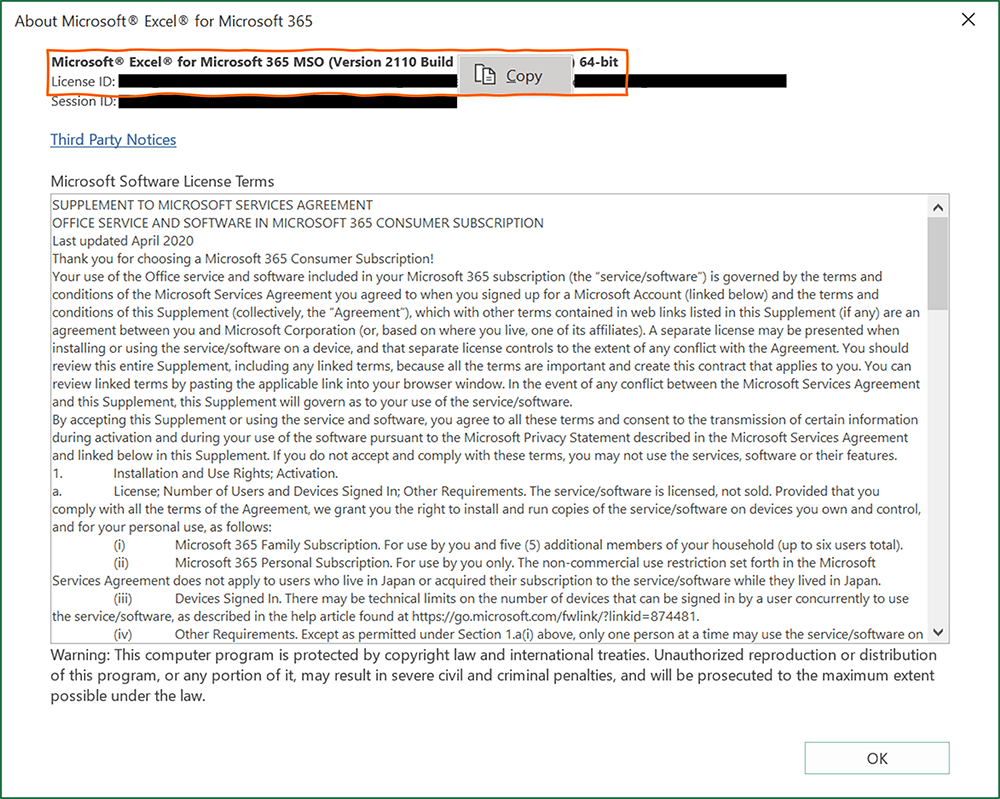Confirm the dialog with the OK button
Image resolution: width=1000 pixels, height=799 pixels.
point(877,758)
